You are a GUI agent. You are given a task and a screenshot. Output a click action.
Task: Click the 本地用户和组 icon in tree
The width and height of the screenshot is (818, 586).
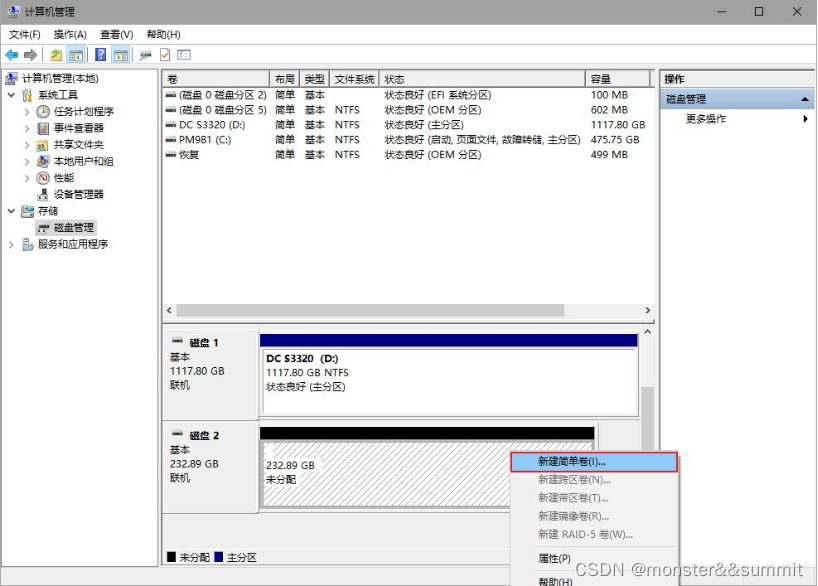coord(43,162)
